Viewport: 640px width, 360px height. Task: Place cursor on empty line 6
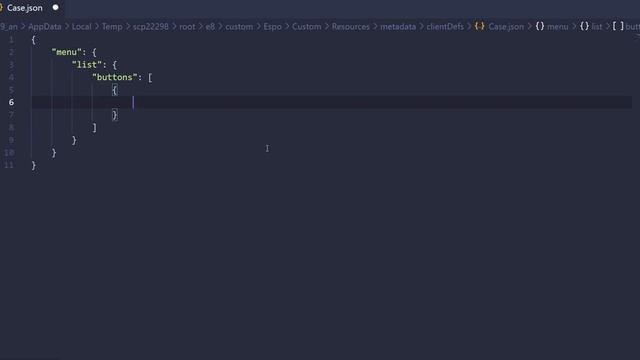[x=331, y=102]
